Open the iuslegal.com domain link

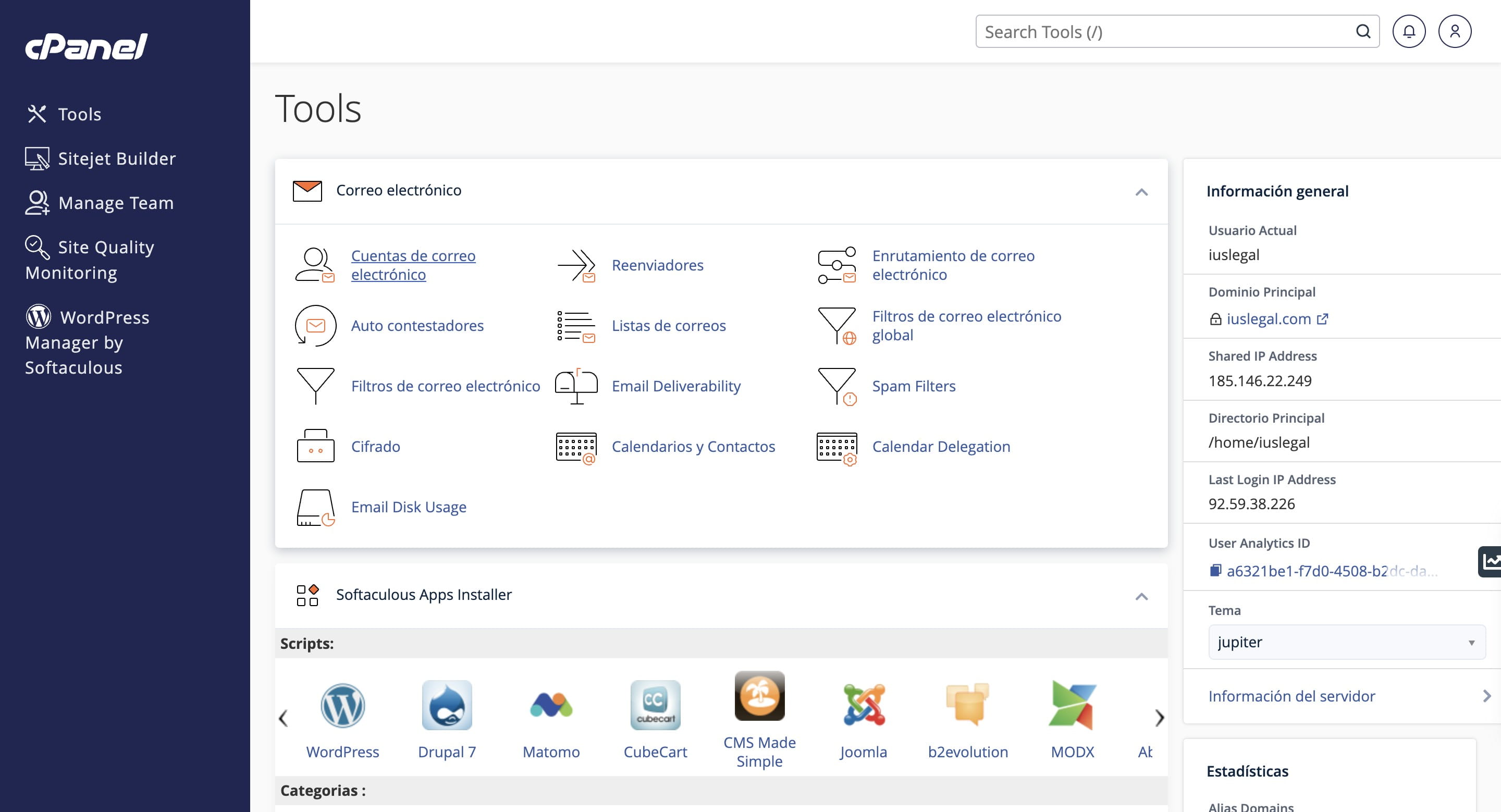pos(1269,319)
